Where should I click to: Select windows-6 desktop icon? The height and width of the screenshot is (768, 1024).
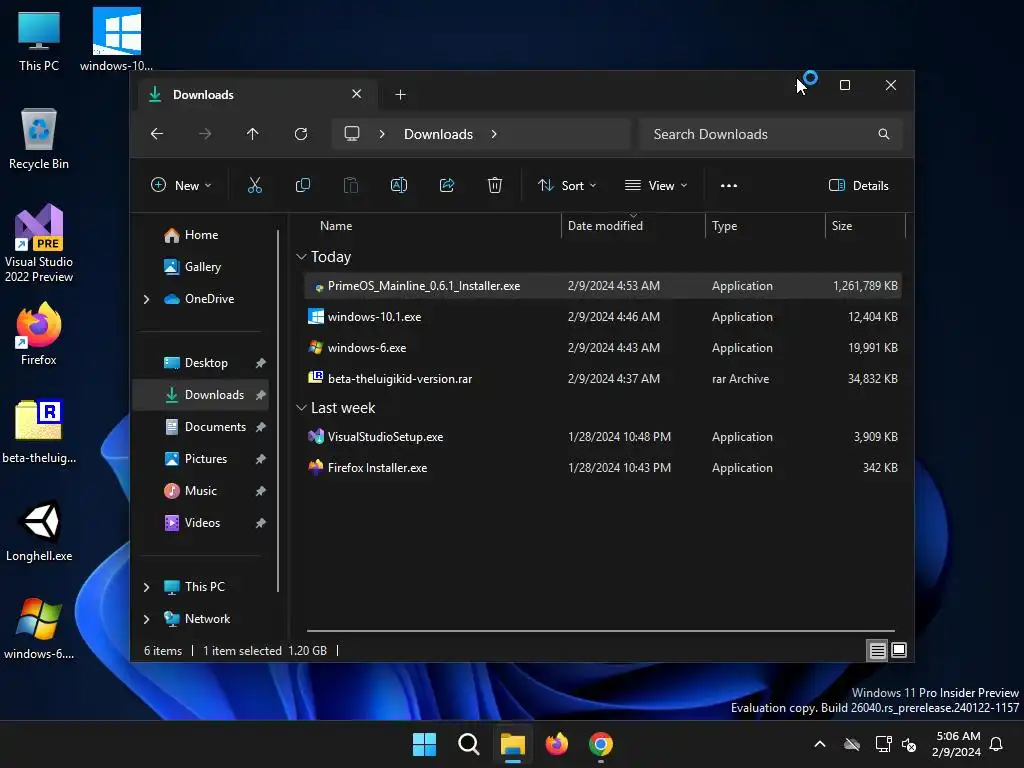coord(39,628)
